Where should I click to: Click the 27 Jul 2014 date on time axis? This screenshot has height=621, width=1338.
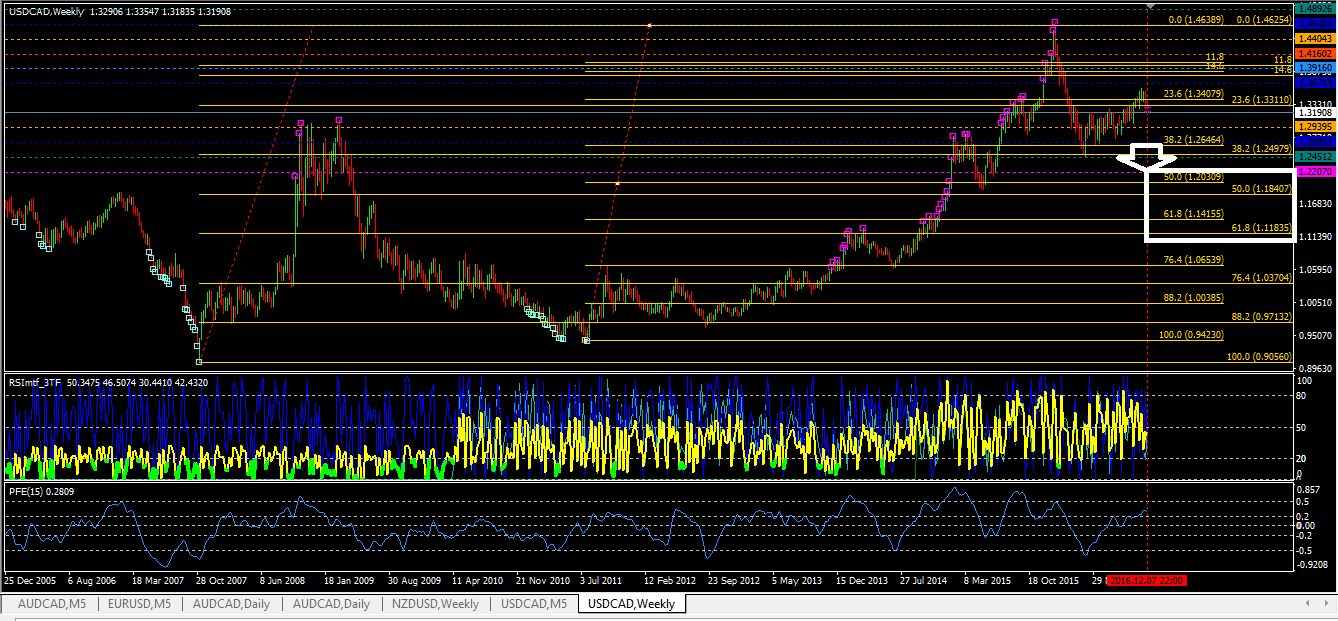pyautogui.click(x=925, y=580)
